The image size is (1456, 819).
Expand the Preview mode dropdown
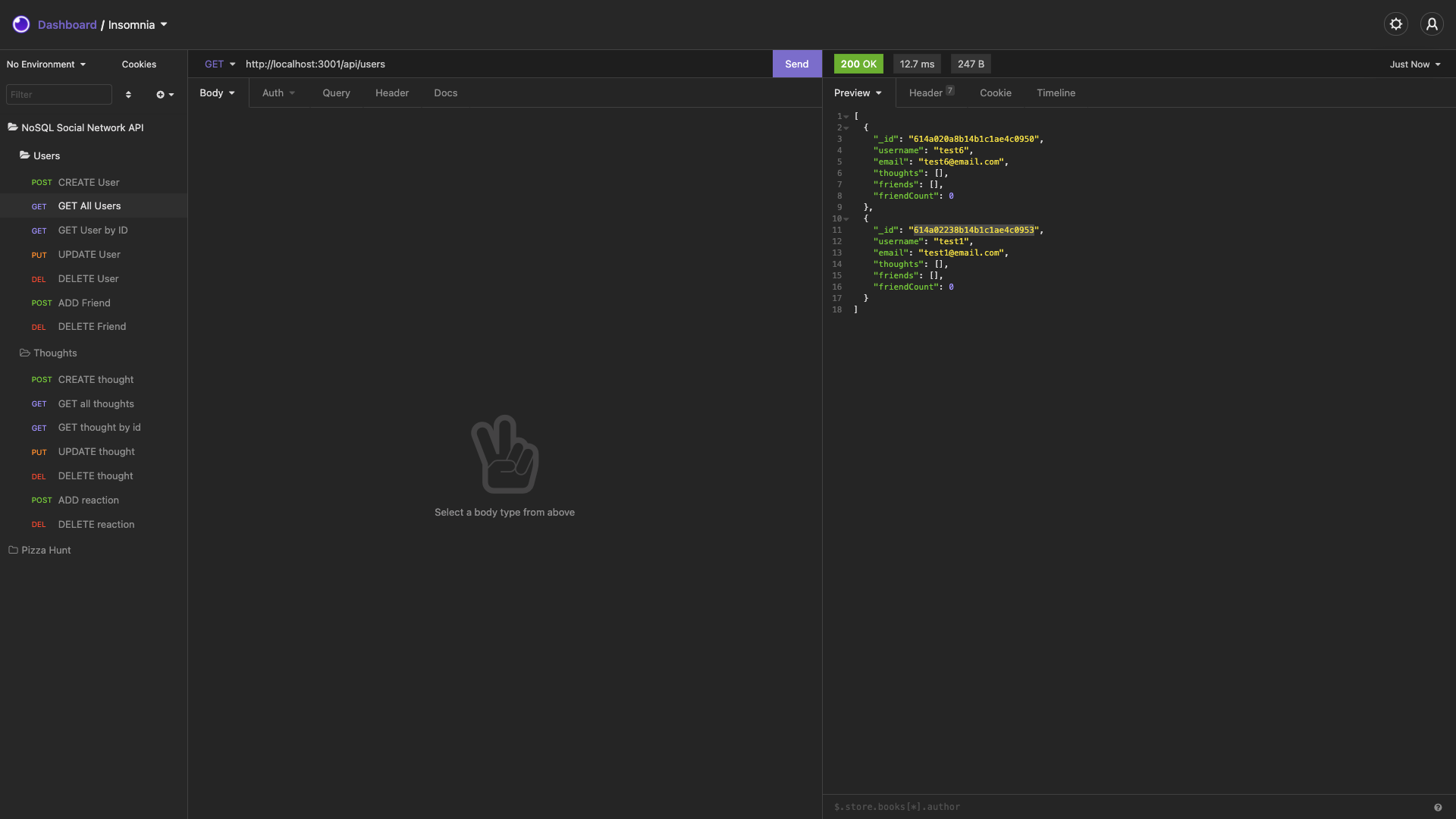point(857,93)
